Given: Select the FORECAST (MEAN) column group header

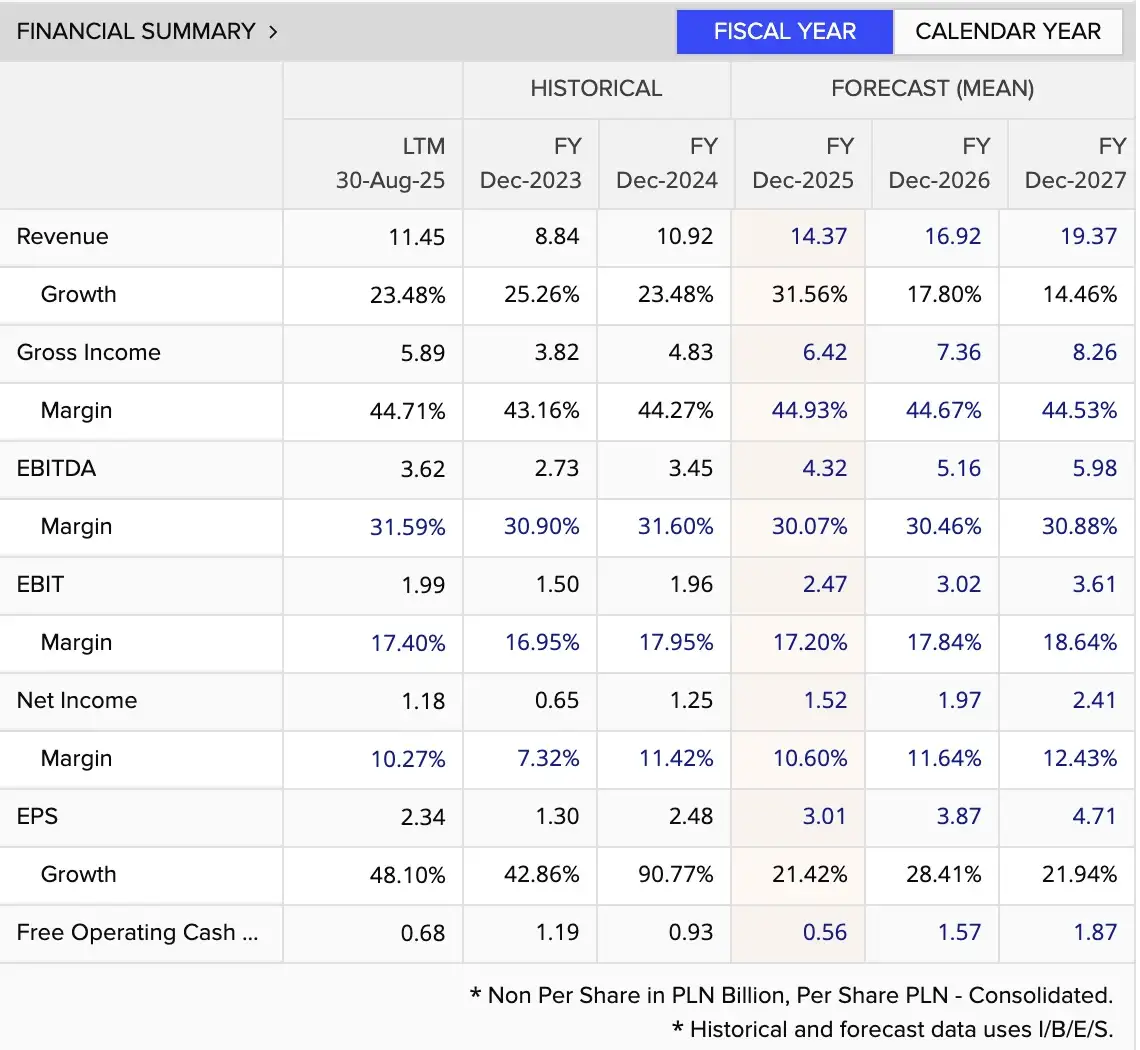Looking at the screenshot, I should (x=932, y=89).
